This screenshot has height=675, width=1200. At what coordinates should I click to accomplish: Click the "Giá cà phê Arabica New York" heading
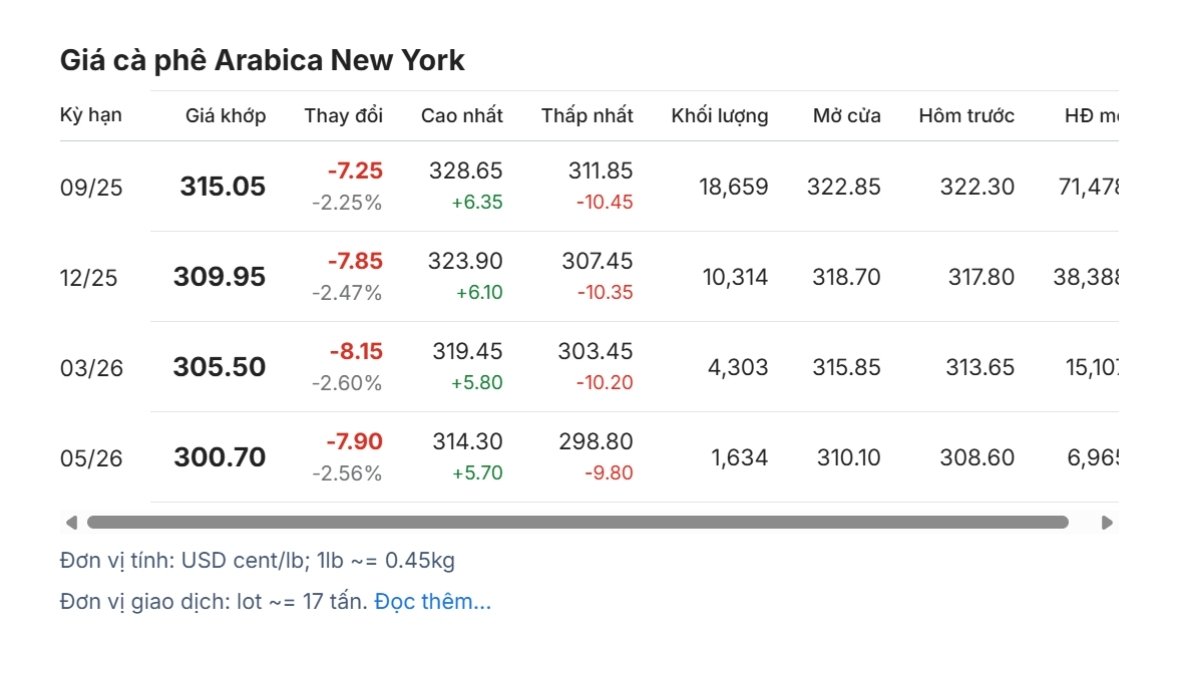[263, 60]
